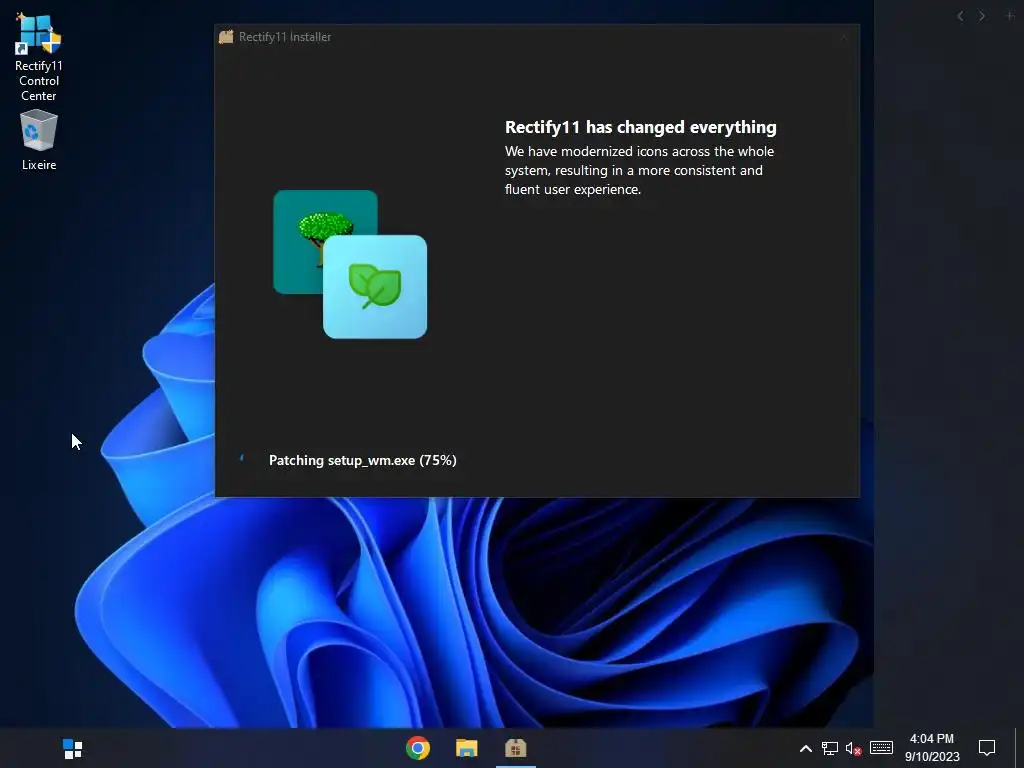Launch Google Chrome from the taskbar

[x=418, y=748]
